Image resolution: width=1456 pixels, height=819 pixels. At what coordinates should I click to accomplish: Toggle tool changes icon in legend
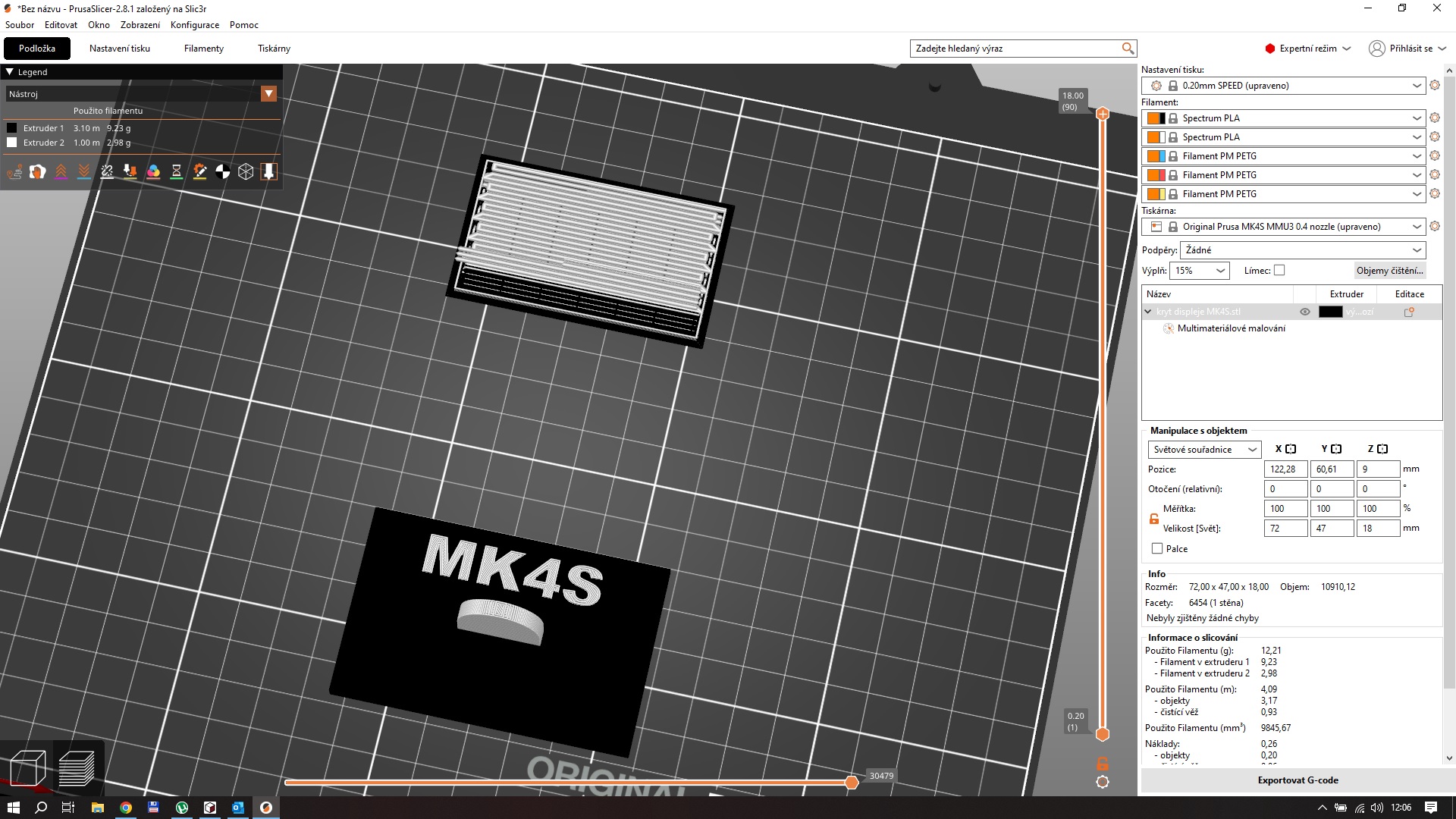[x=130, y=172]
